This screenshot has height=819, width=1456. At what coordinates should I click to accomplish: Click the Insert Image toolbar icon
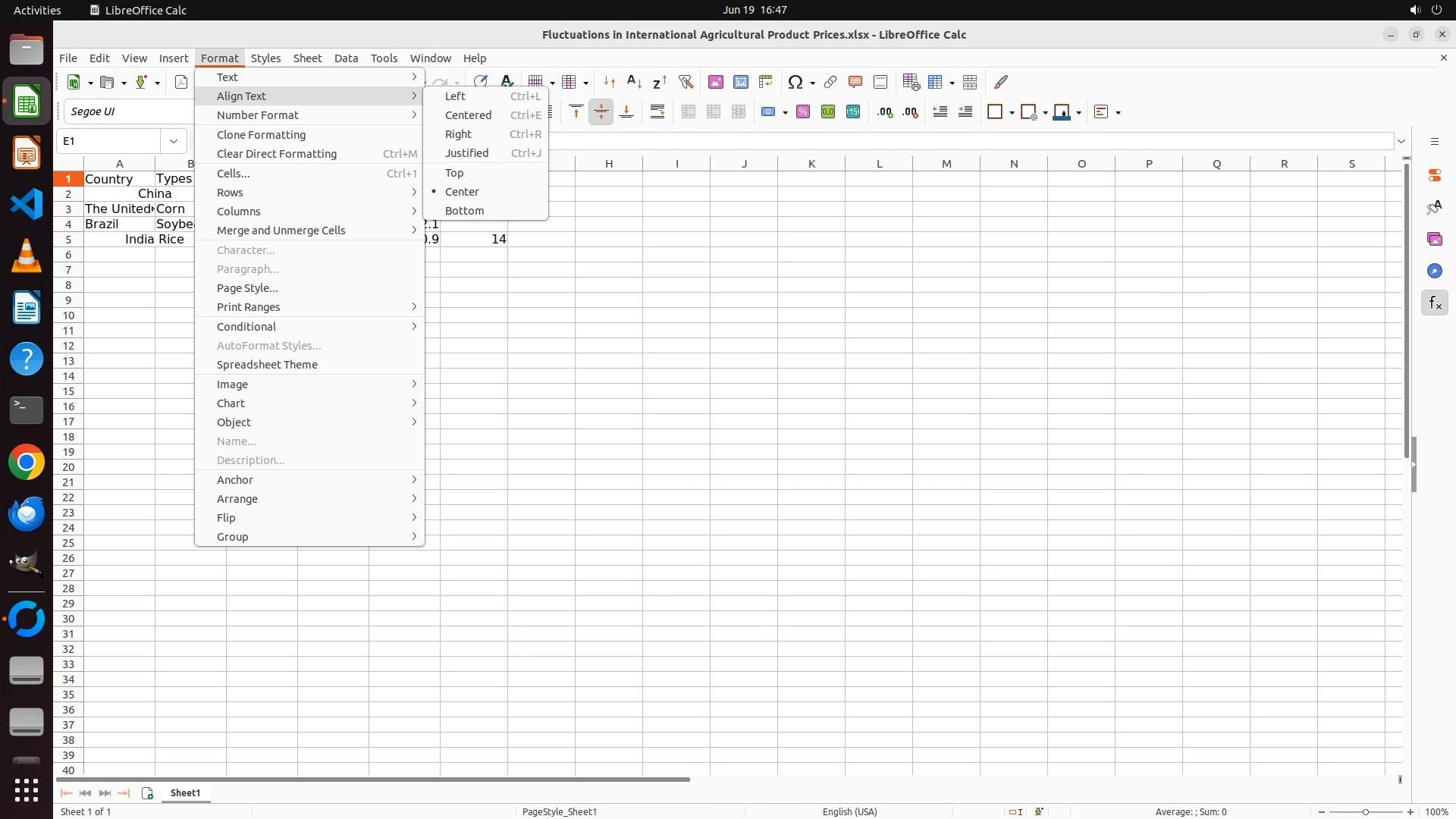[x=715, y=82]
